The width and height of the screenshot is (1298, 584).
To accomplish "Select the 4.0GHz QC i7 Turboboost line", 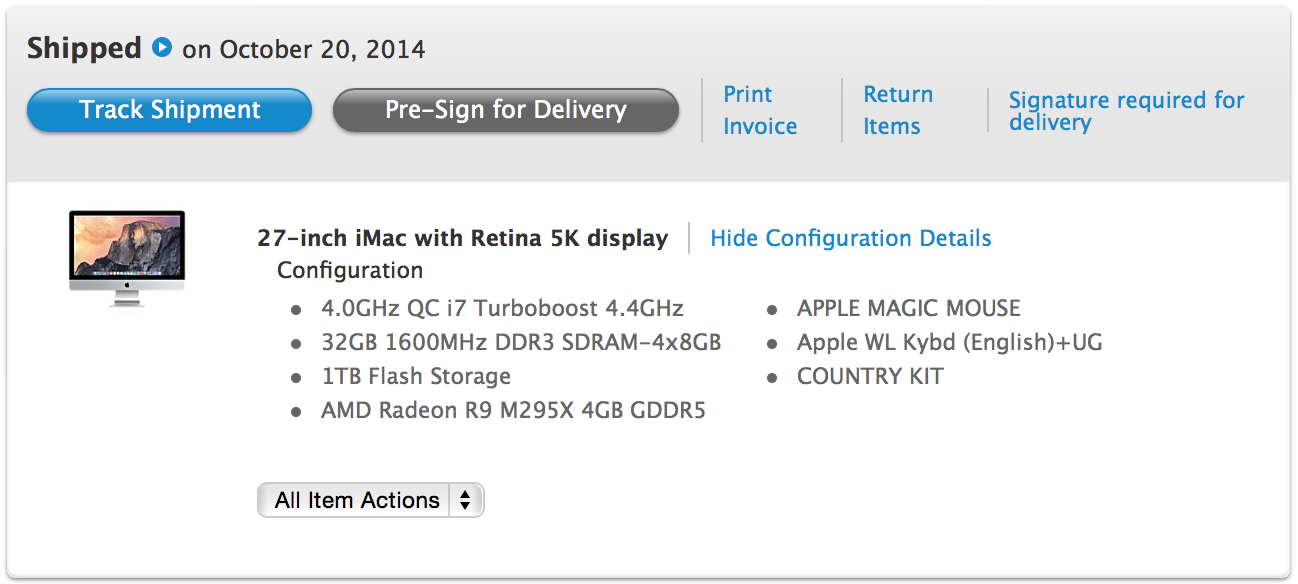I will coord(502,308).
